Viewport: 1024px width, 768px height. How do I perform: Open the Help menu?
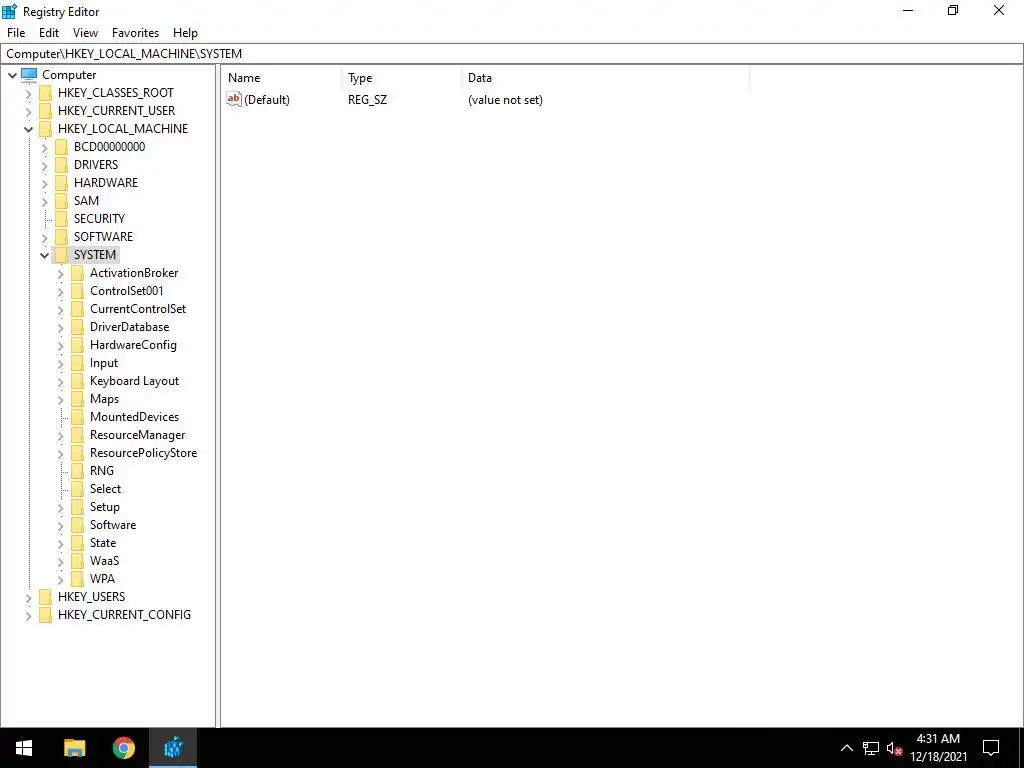185,33
